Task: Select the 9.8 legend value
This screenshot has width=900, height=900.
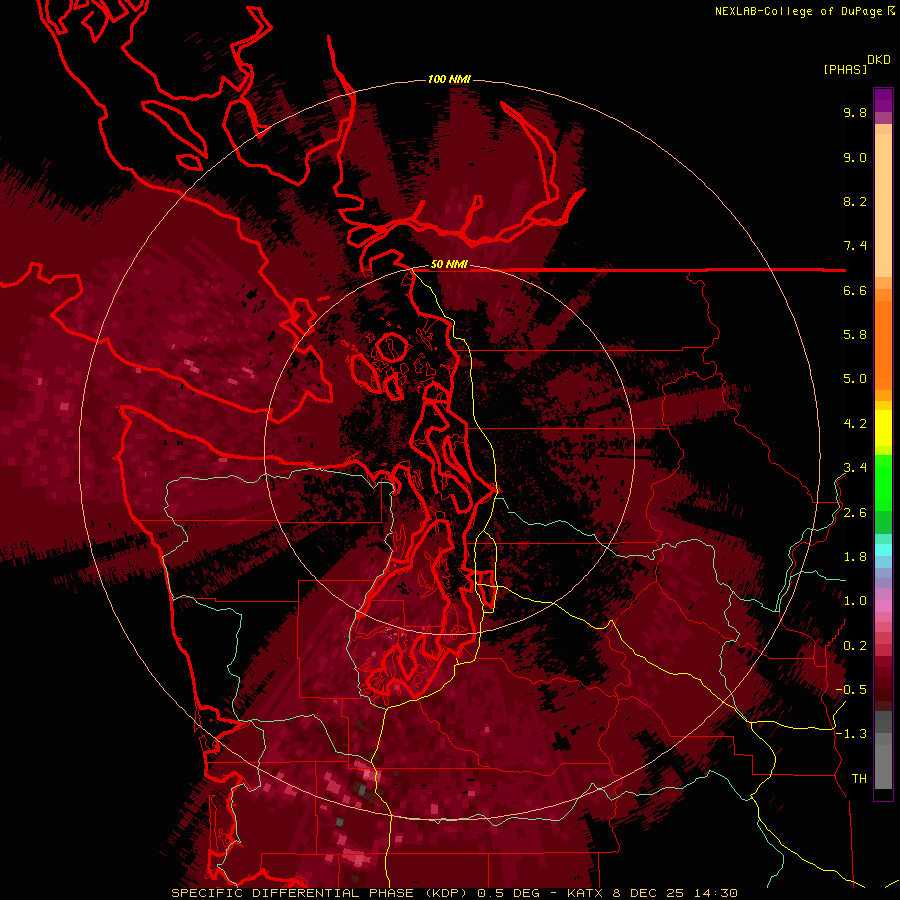Action: [x=855, y=112]
